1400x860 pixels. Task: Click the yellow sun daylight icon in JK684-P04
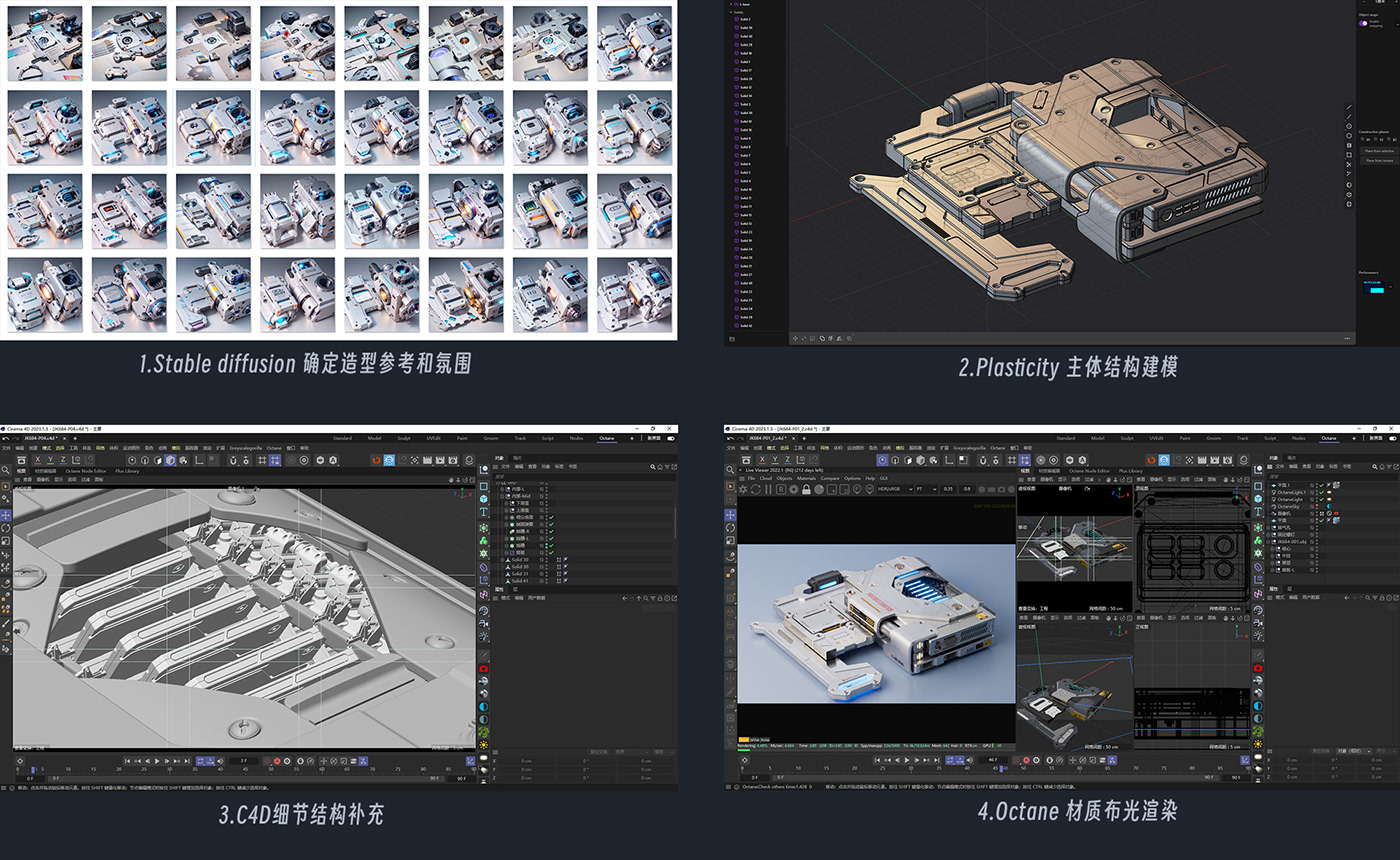(484, 745)
